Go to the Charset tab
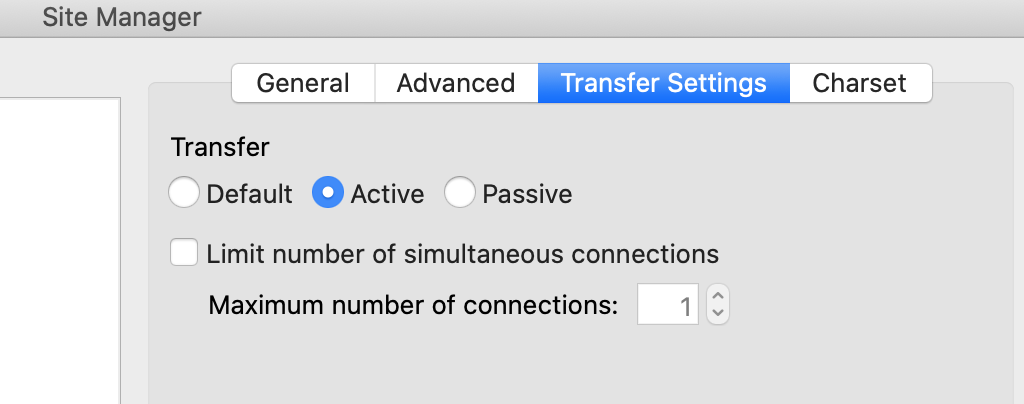Viewport: 1024px width, 404px height. [x=860, y=83]
